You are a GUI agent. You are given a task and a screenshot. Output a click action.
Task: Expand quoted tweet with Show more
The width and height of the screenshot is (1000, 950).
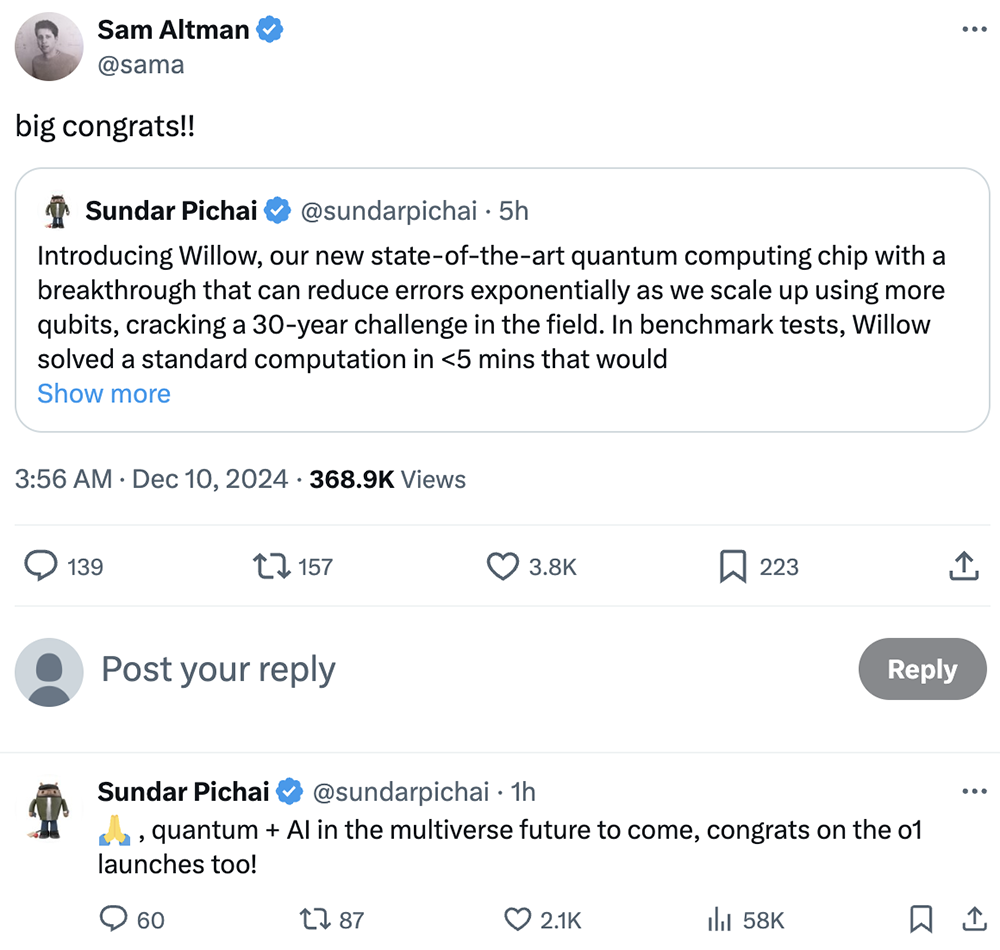tap(104, 394)
